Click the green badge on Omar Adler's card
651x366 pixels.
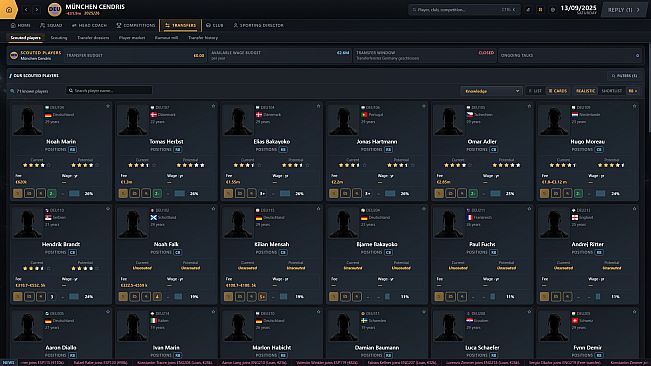pos(473,193)
